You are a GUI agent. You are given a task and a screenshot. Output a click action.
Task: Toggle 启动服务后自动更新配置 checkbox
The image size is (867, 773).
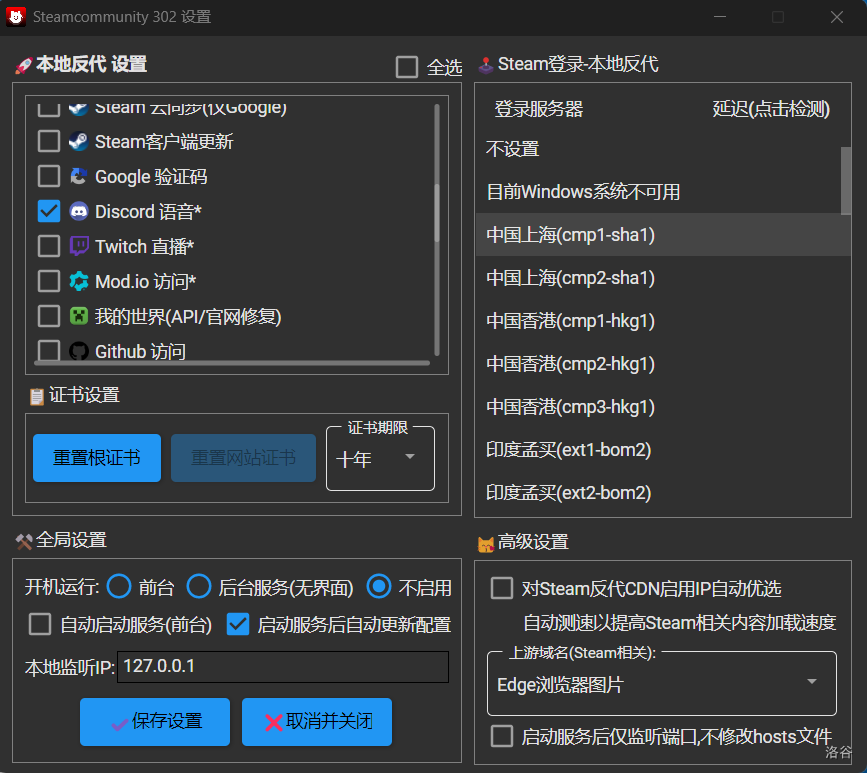pos(238,625)
